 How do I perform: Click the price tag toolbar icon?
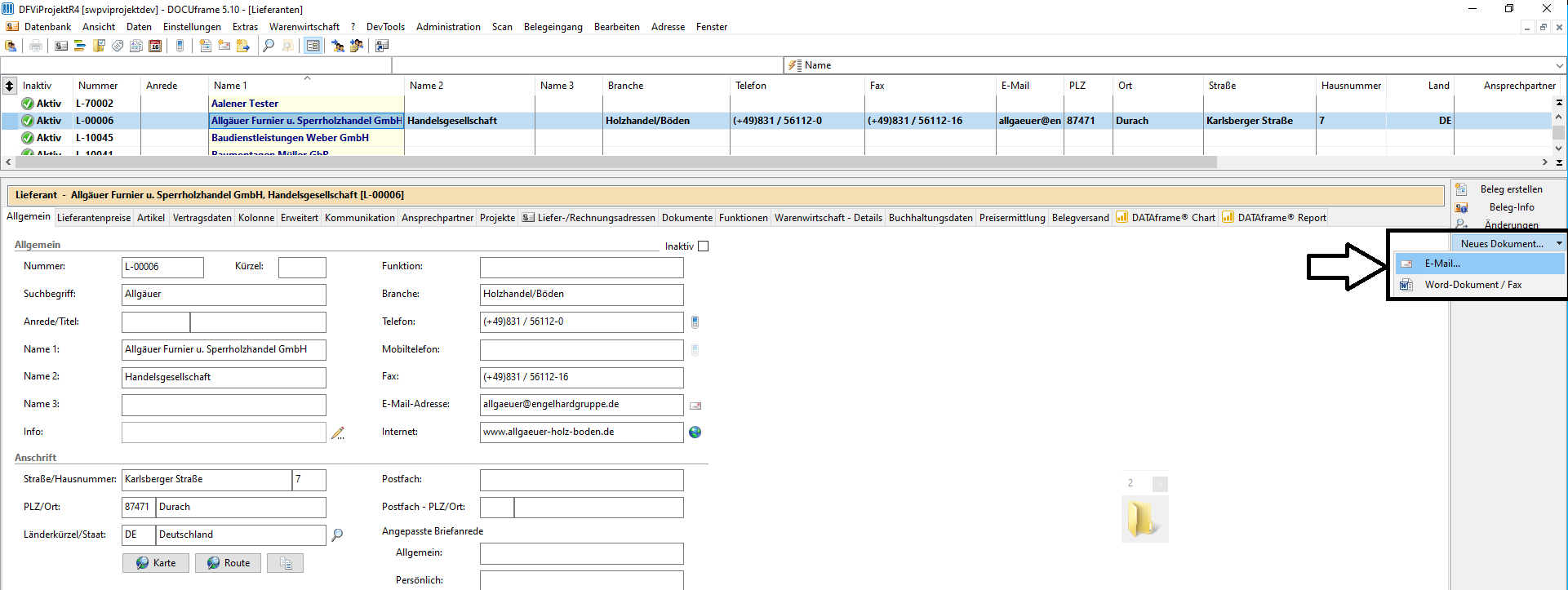click(x=118, y=46)
